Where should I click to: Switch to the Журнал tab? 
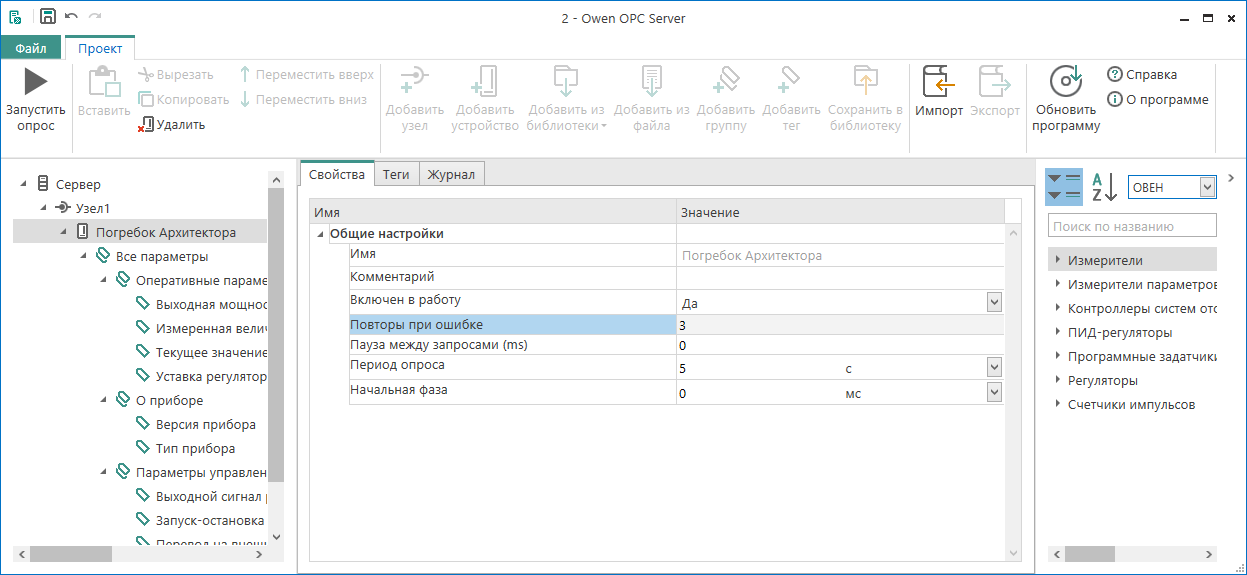[x=451, y=174]
